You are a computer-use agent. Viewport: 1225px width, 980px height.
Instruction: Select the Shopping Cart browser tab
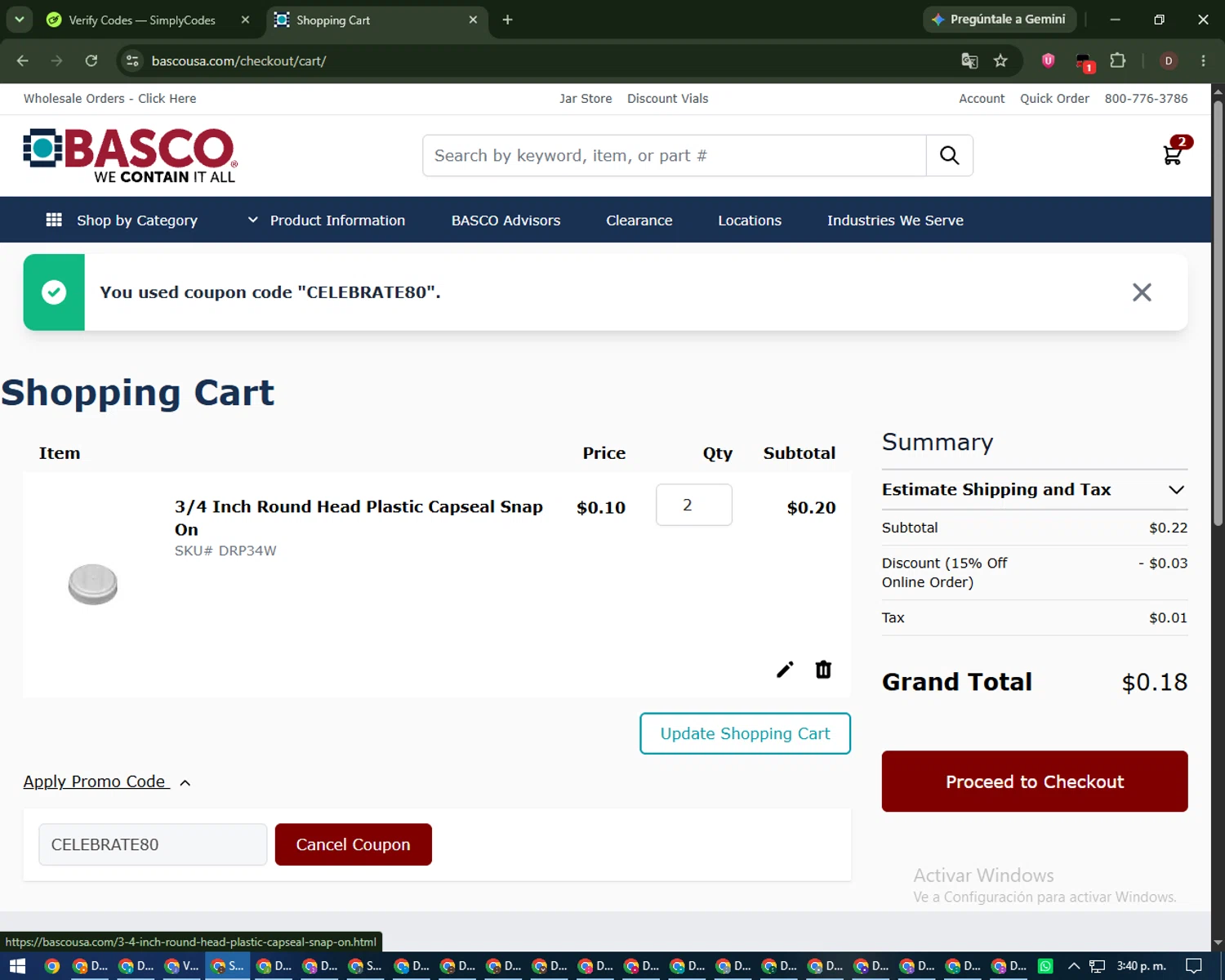(x=372, y=20)
